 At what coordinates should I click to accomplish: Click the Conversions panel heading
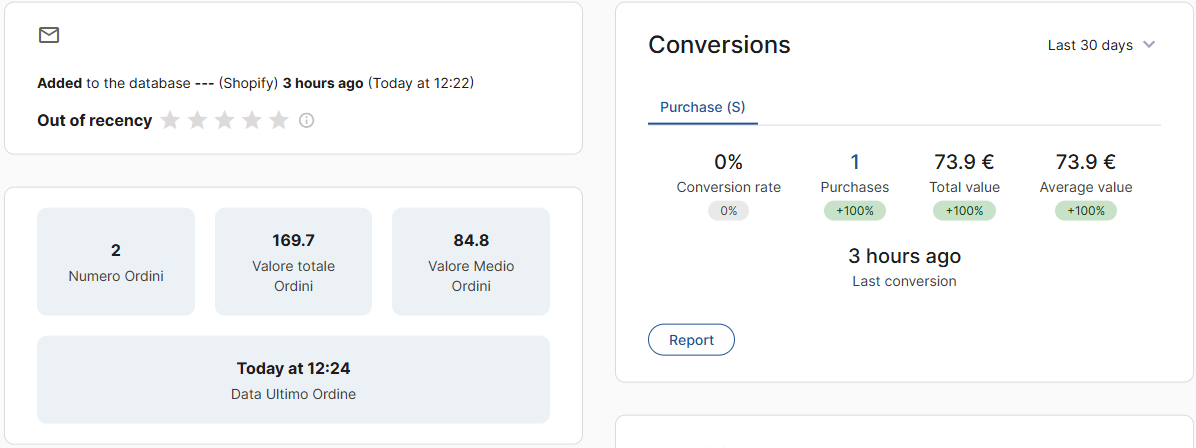click(719, 45)
